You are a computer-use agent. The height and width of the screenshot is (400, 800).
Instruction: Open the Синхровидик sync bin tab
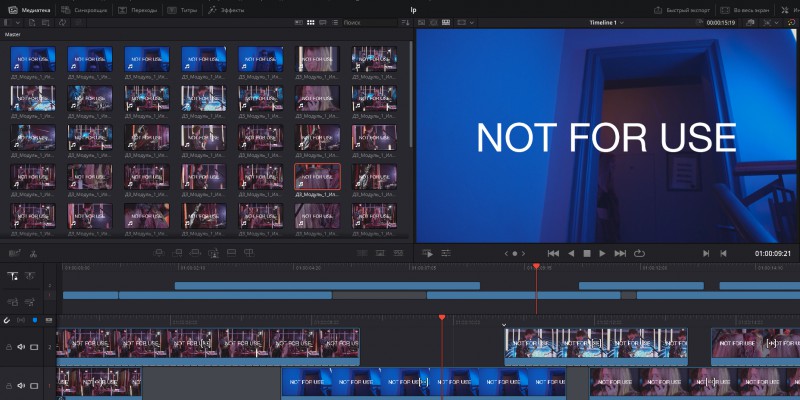pos(82,10)
